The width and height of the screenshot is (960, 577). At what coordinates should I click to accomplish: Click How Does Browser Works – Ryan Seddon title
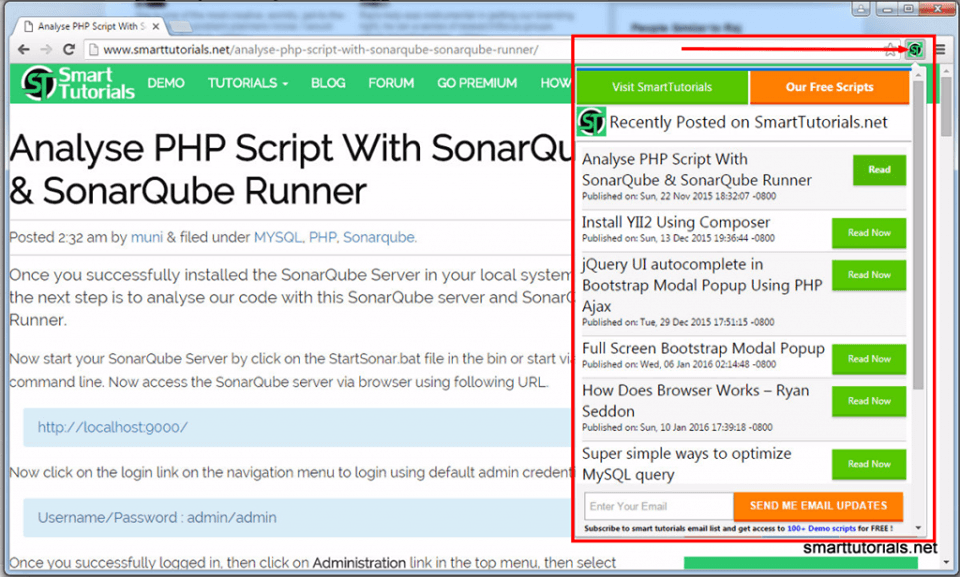(696, 401)
